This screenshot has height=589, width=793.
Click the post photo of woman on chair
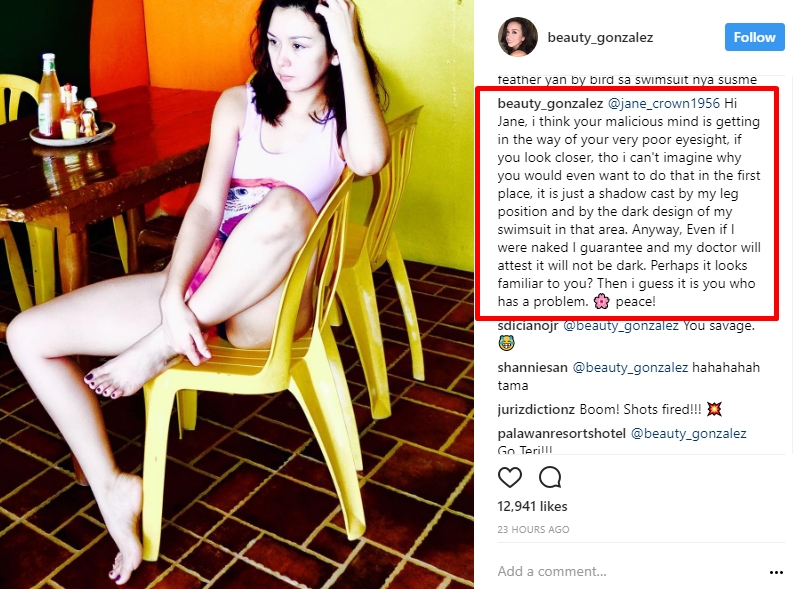237,294
